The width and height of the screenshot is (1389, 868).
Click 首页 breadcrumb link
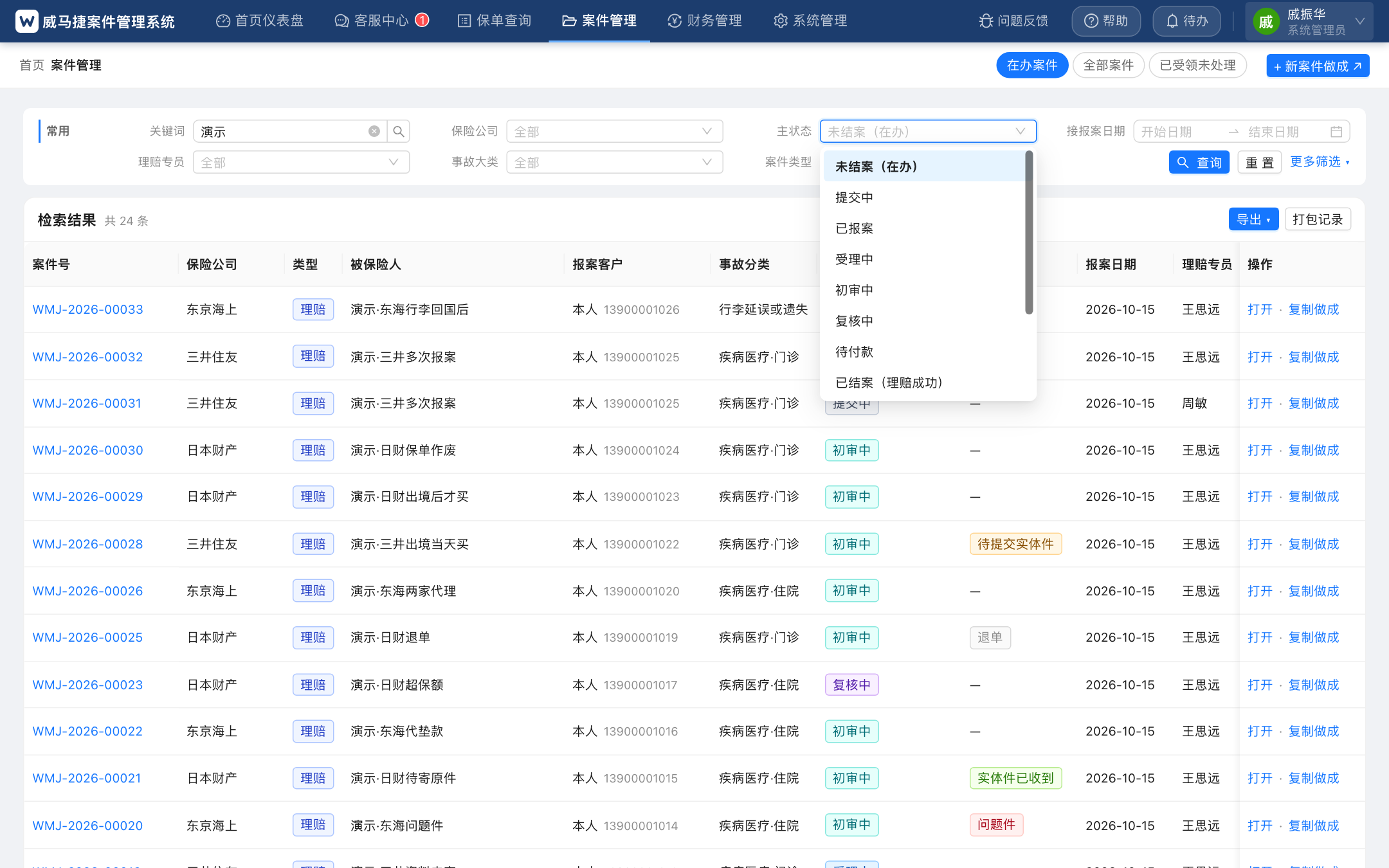click(32, 65)
